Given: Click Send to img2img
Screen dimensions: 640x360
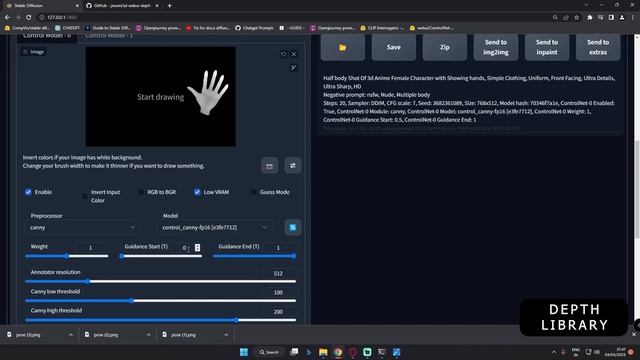Looking at the screenshot, I should (x=496, y=47).
